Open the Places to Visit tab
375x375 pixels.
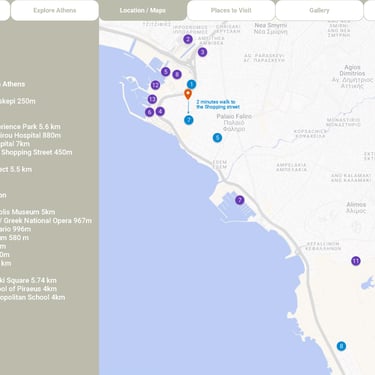click(x=231, y=10)
